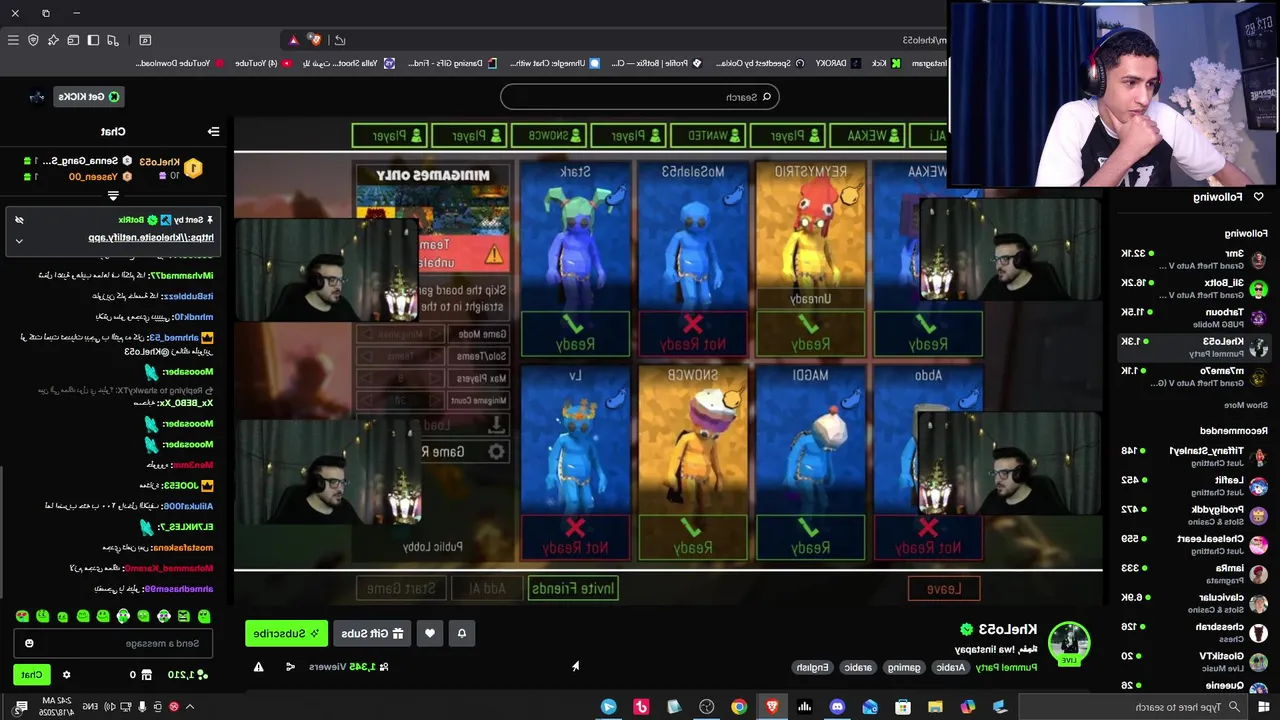
Task: Open Google Chrome from the taskbar
Action: [x=739, y=707]
